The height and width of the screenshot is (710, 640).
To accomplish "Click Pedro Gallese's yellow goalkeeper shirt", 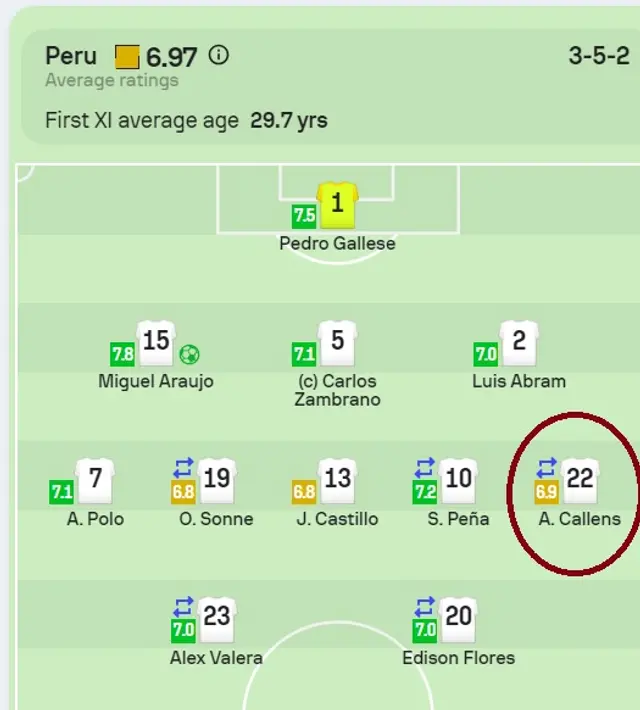I will pos(337,204).
